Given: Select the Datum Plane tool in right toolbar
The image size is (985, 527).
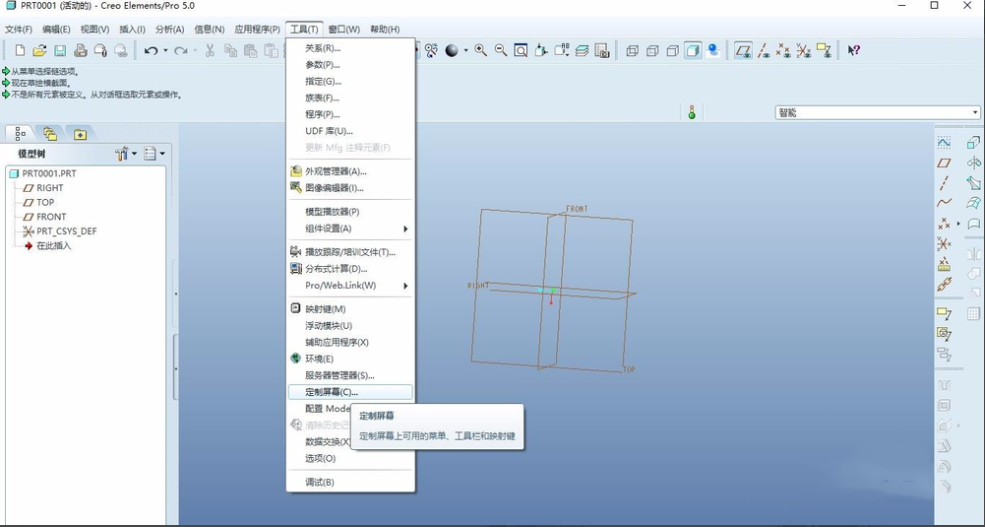Looking at the screenshot, I should click(943, 163).
